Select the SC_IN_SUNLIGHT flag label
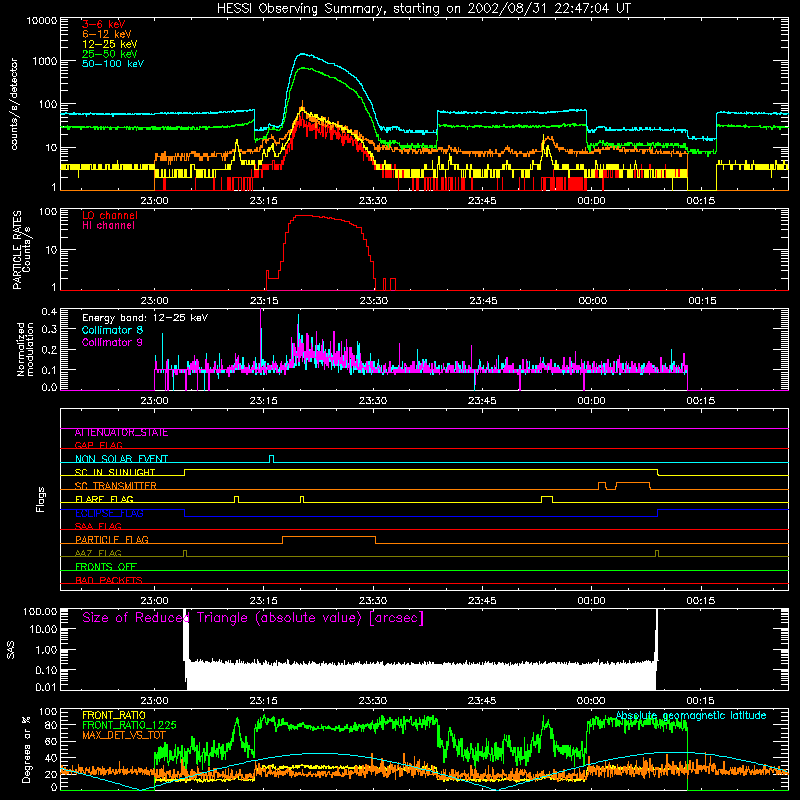 coord(115,472)
